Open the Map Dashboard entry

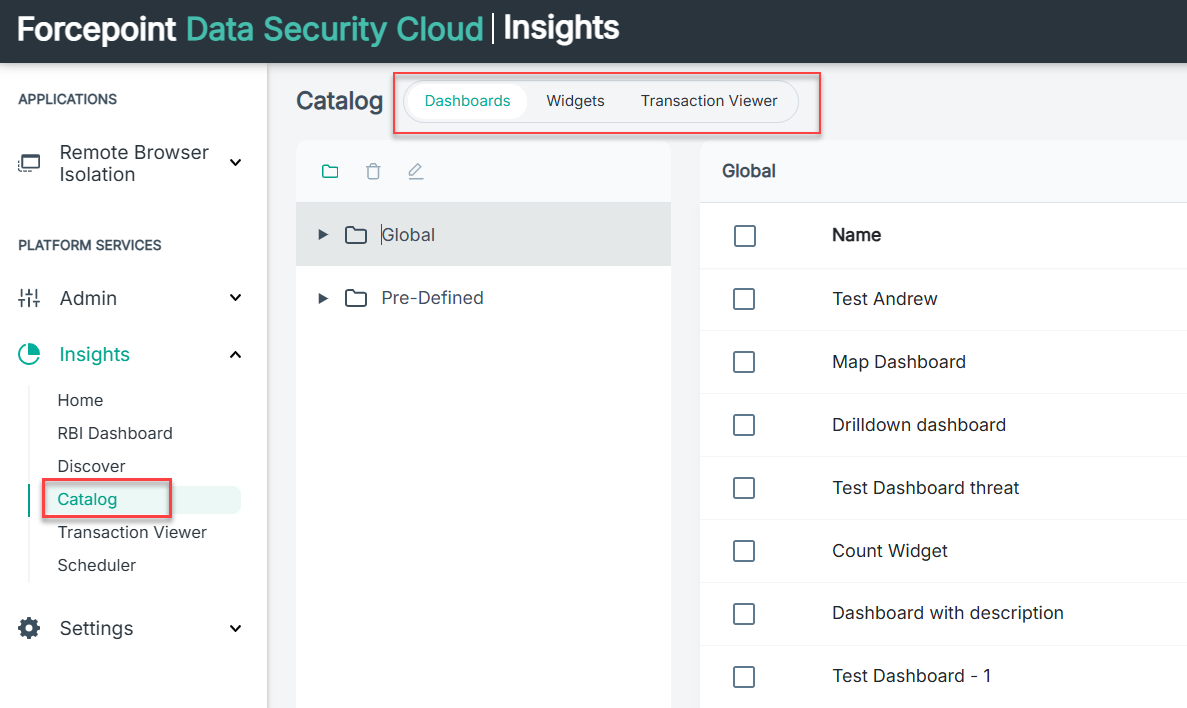pyautogui.click(x=899, y=362)
